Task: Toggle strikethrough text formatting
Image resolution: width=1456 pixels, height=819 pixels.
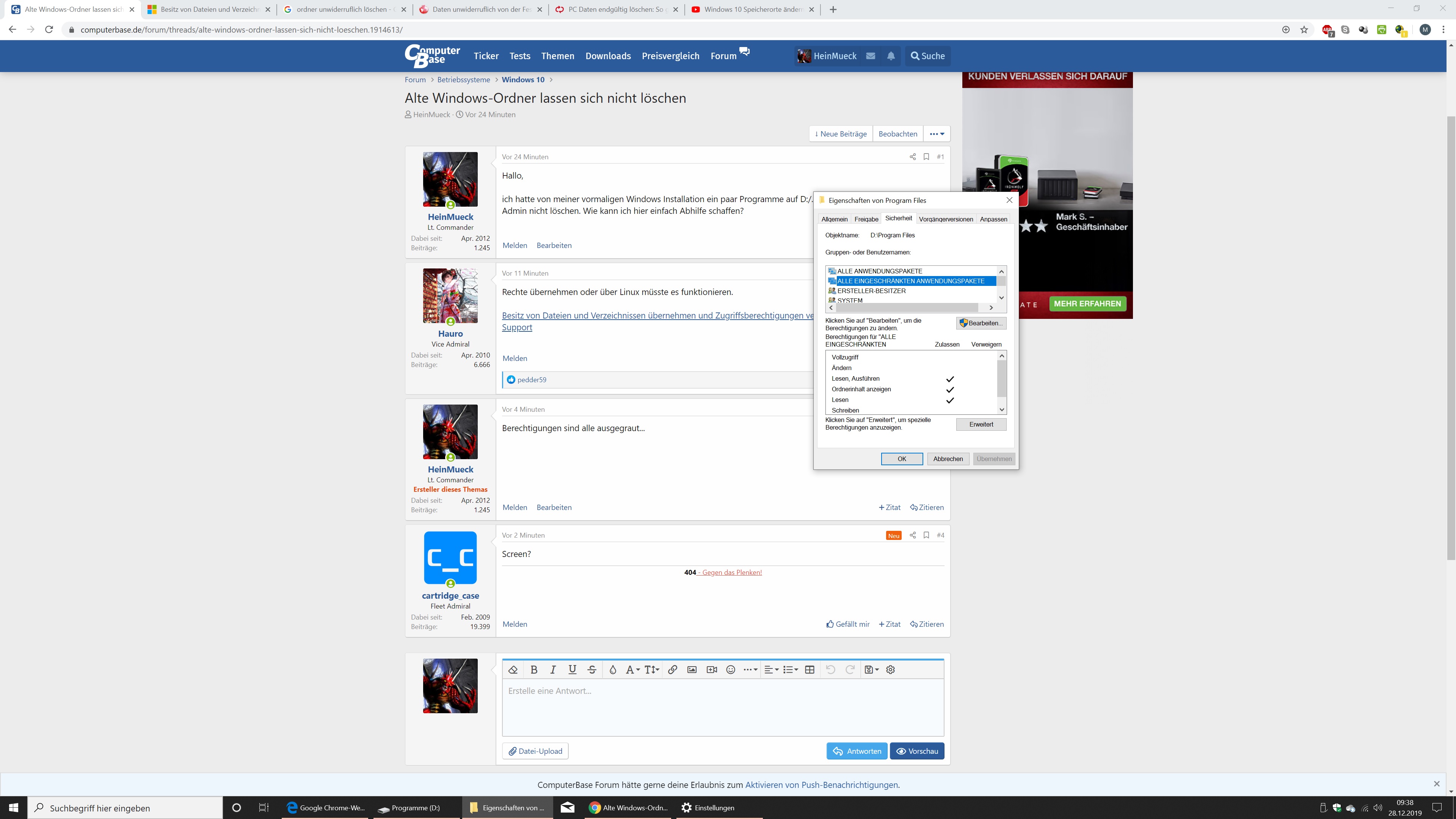Action: point(592,669)
